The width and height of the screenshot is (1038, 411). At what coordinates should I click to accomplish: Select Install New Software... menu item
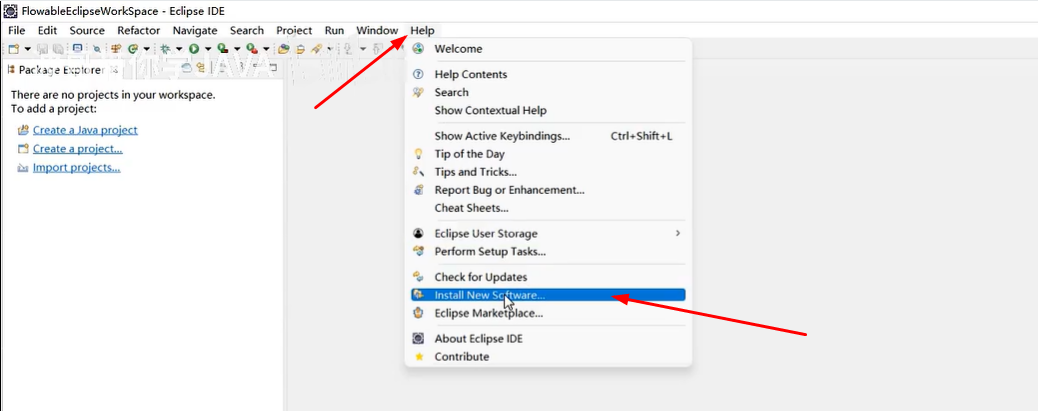489,295
